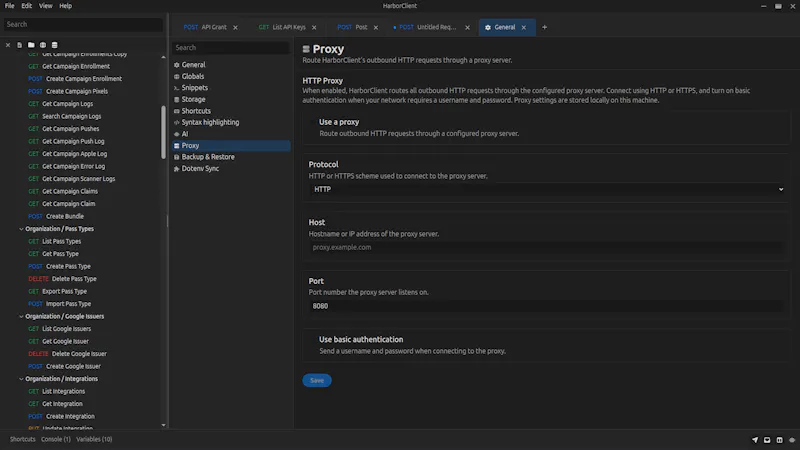Image resolution: width=800 pixels, height=450 pixels.
Task: Close the List API Keys tab
Action: [314, 28]
